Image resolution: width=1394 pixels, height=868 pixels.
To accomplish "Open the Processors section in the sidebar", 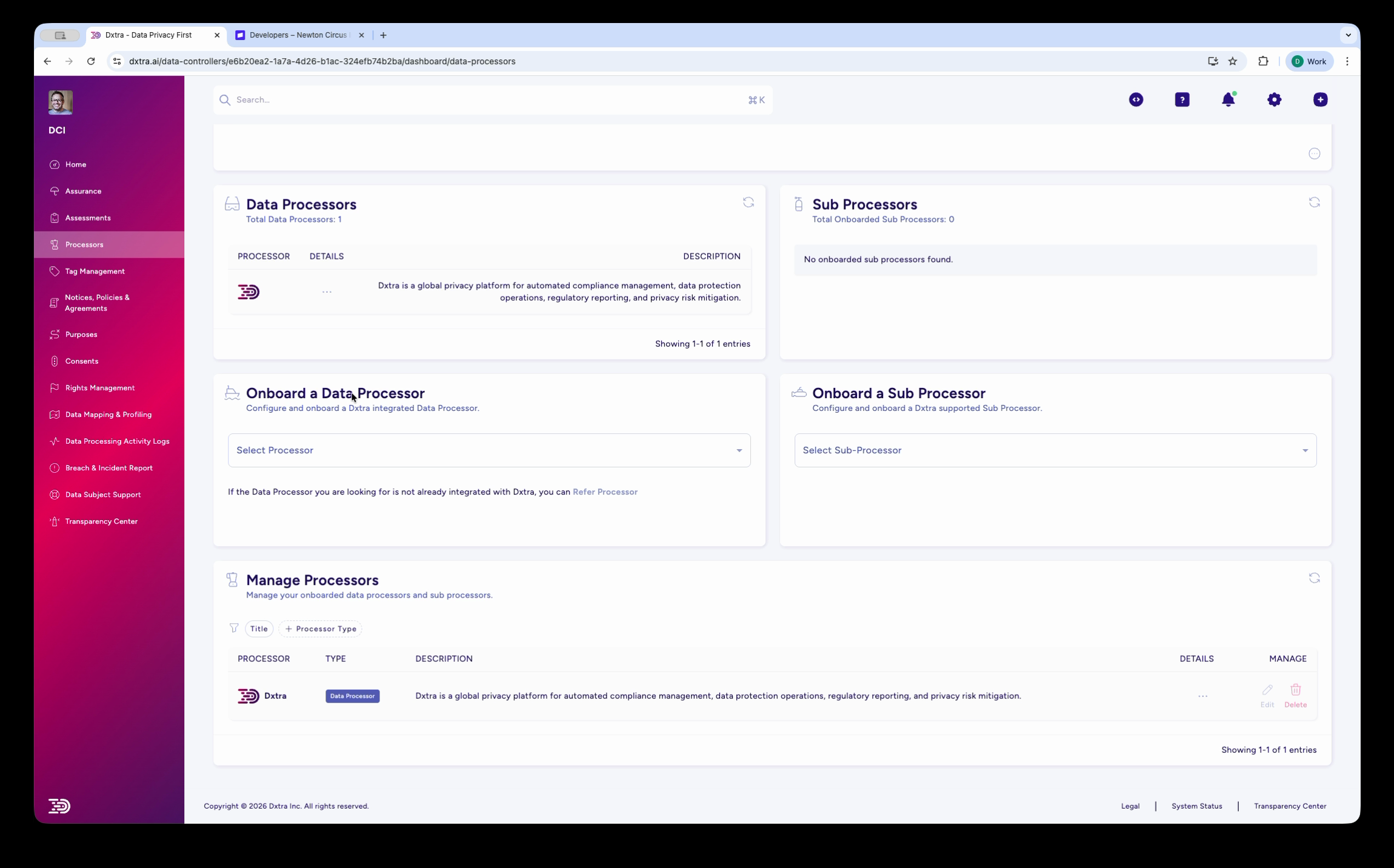I will pos(84,244).
